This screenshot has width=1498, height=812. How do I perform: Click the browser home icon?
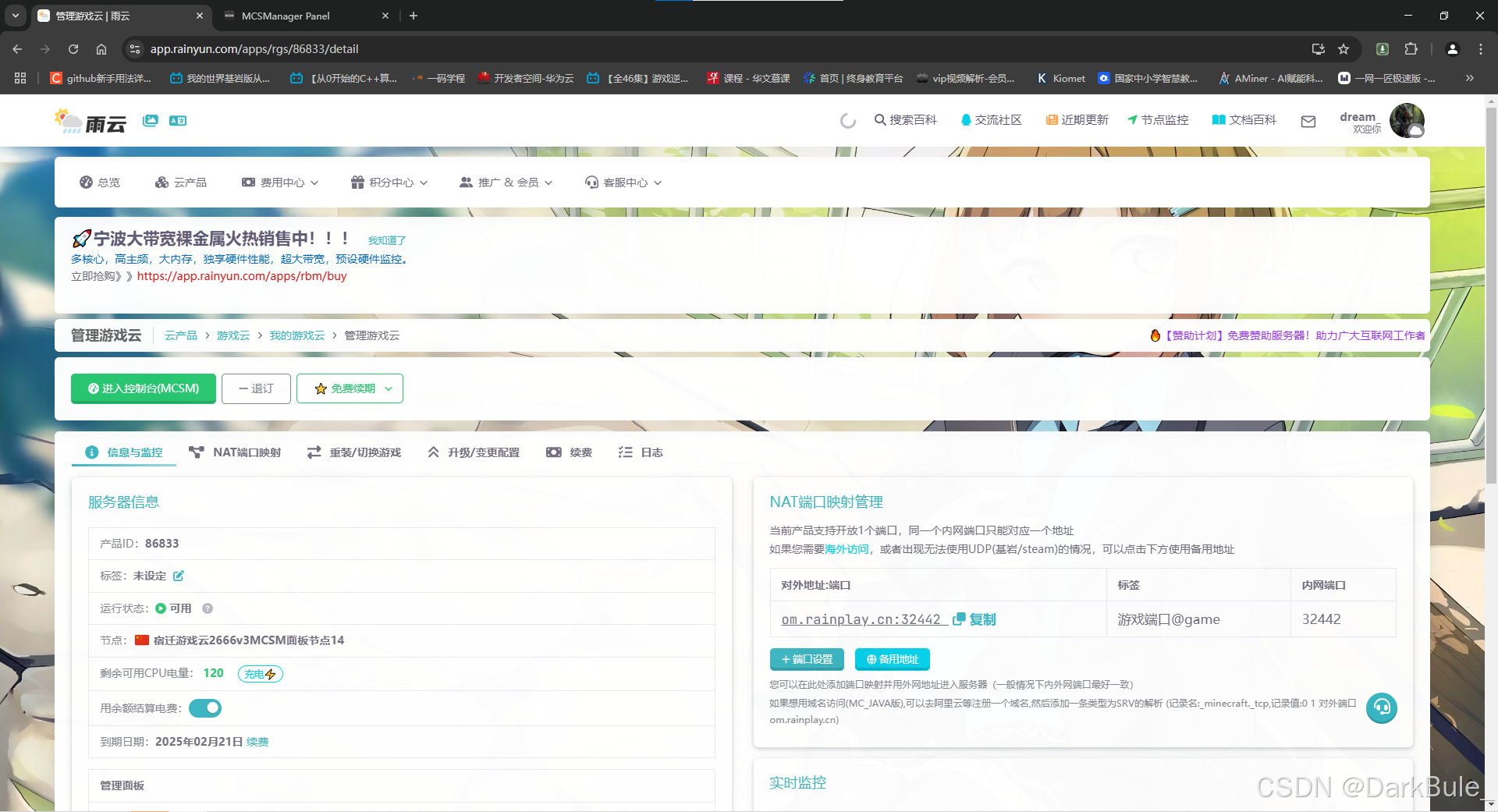point(101,48)
